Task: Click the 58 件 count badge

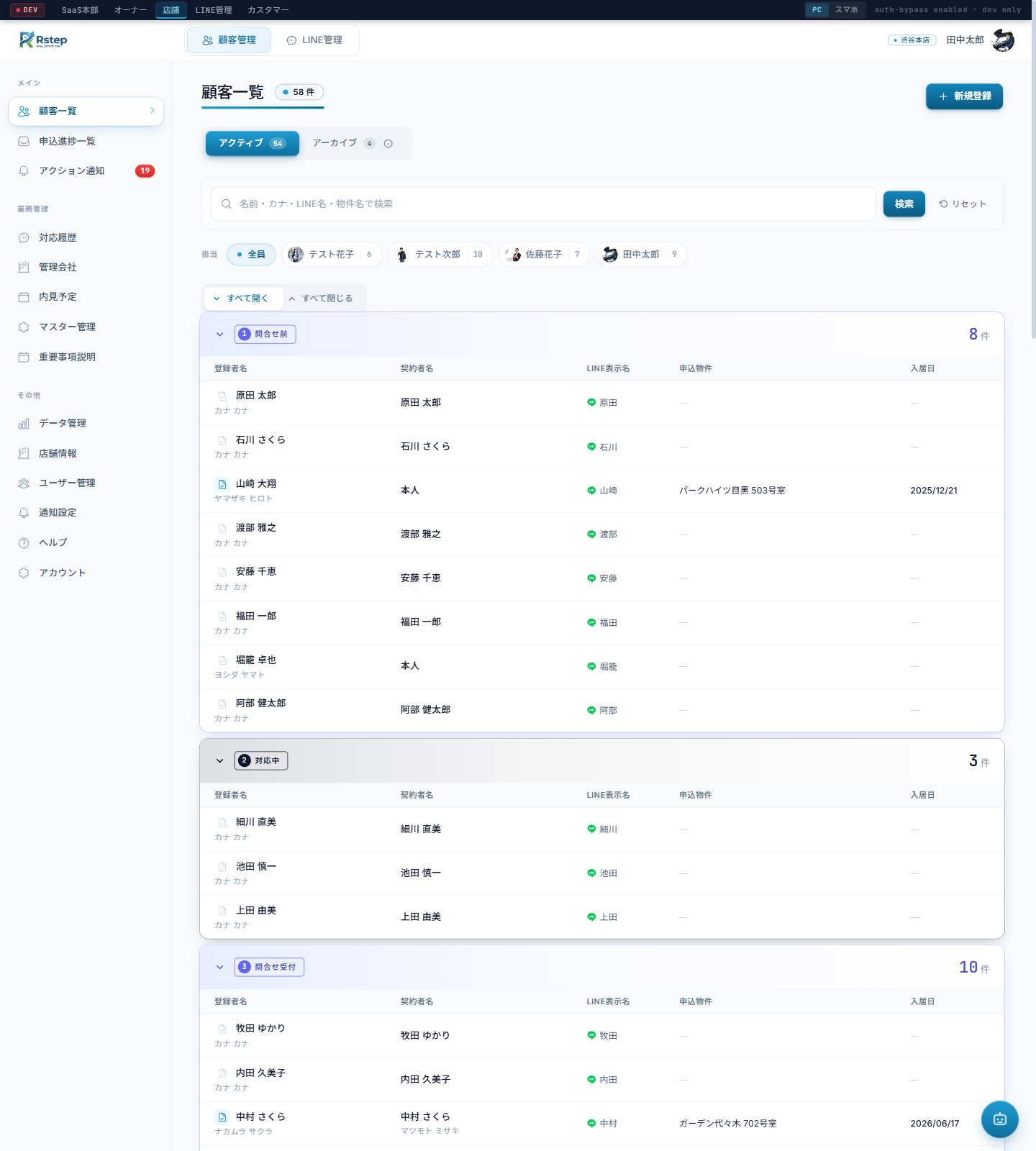Action: (299, 92)
